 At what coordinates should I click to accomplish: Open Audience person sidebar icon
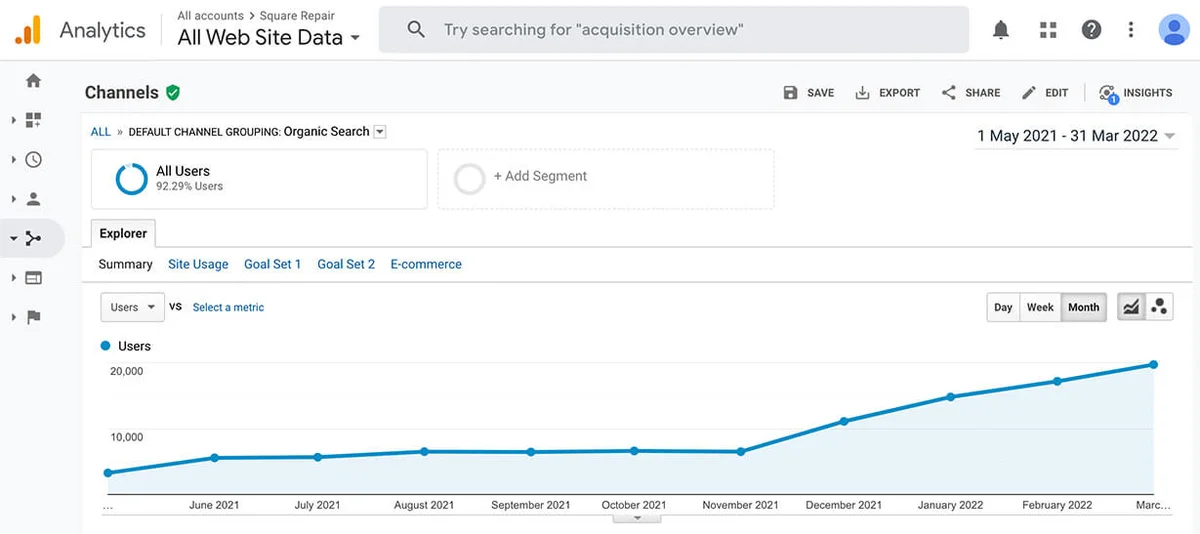(33, 199)
